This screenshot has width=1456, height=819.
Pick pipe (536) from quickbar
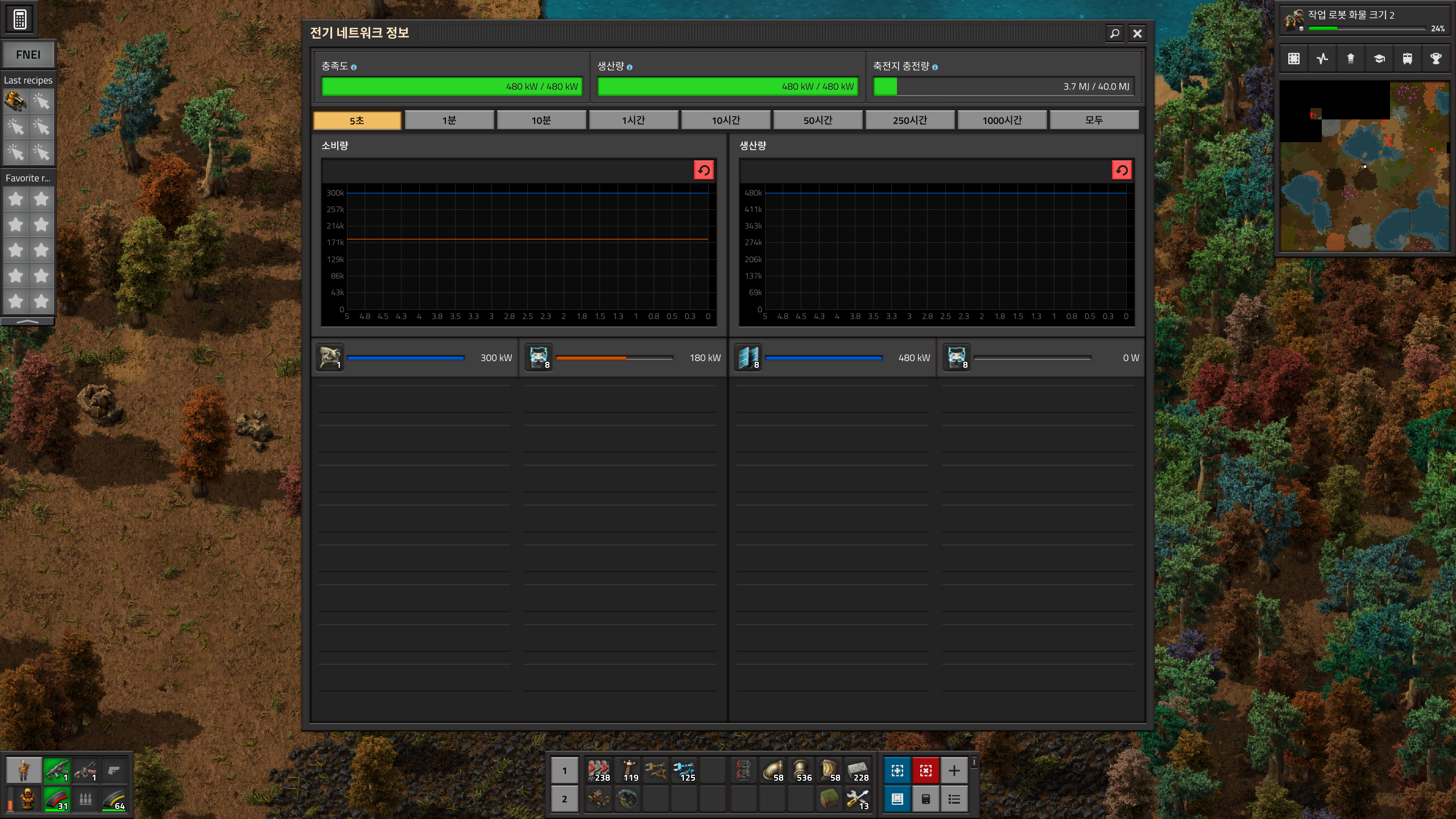[801, 771]
